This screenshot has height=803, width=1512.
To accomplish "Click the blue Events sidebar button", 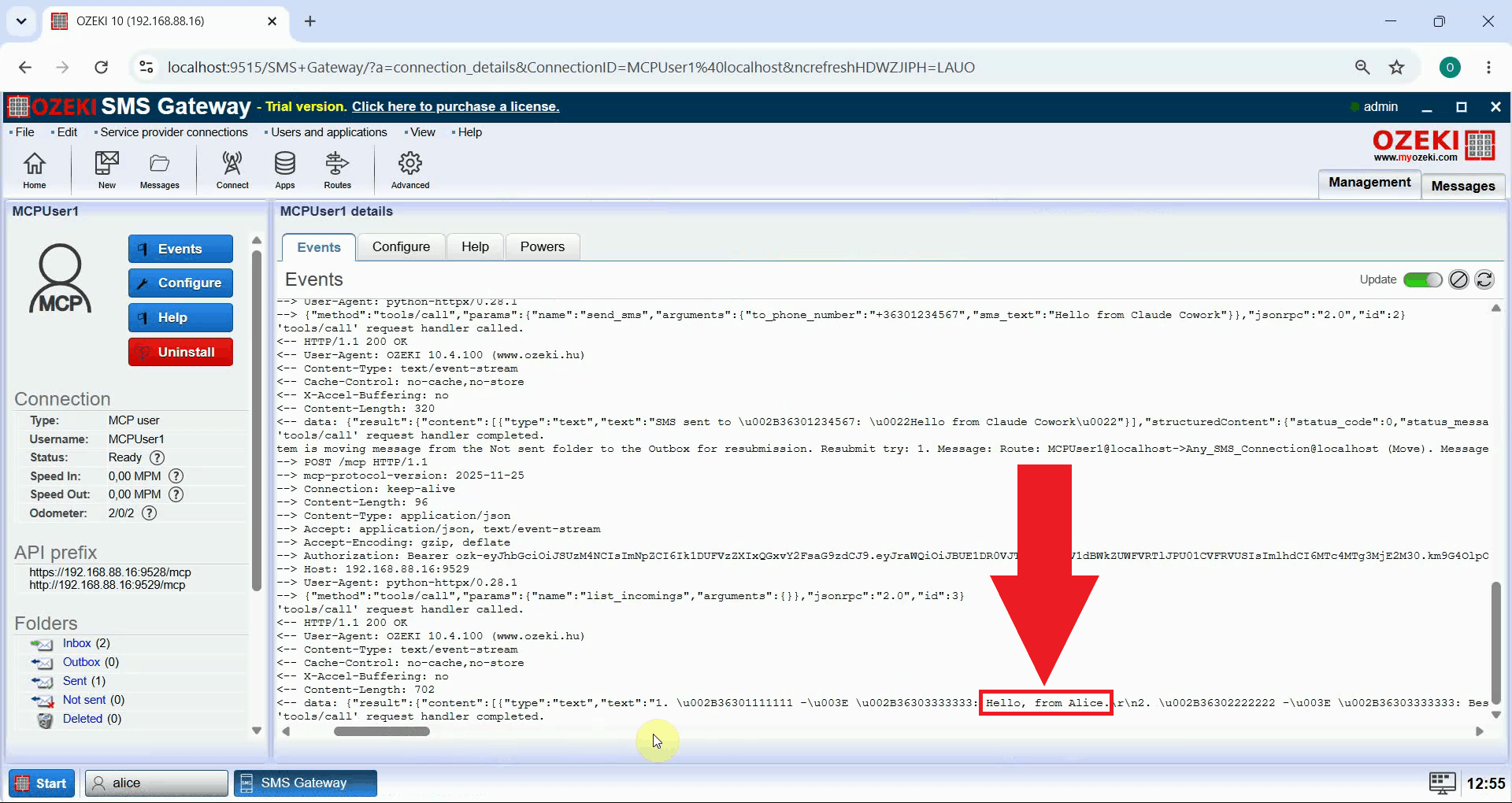I will [180, 249].
